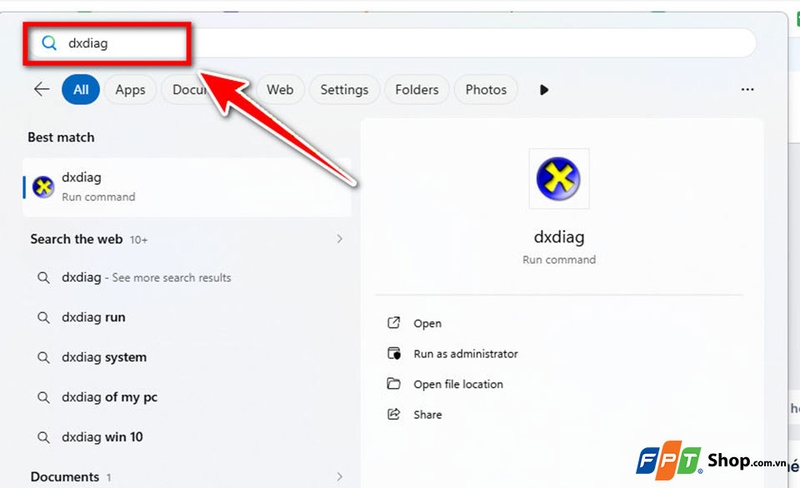The image size is (800, 488).
Task: Click the 'Search the web' heading
Action: 77,239
